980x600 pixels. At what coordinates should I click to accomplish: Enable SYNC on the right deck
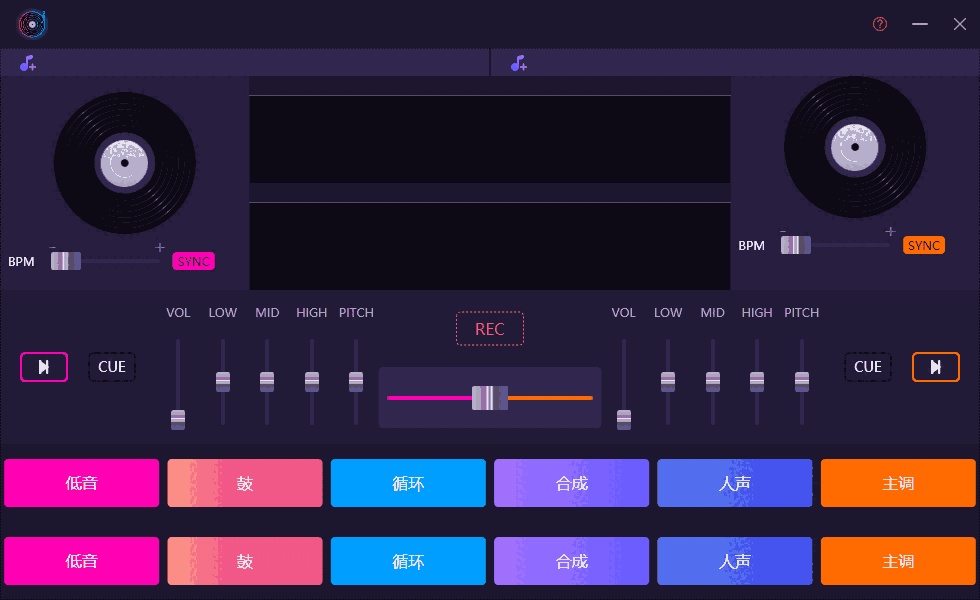[x=923, y=244]
